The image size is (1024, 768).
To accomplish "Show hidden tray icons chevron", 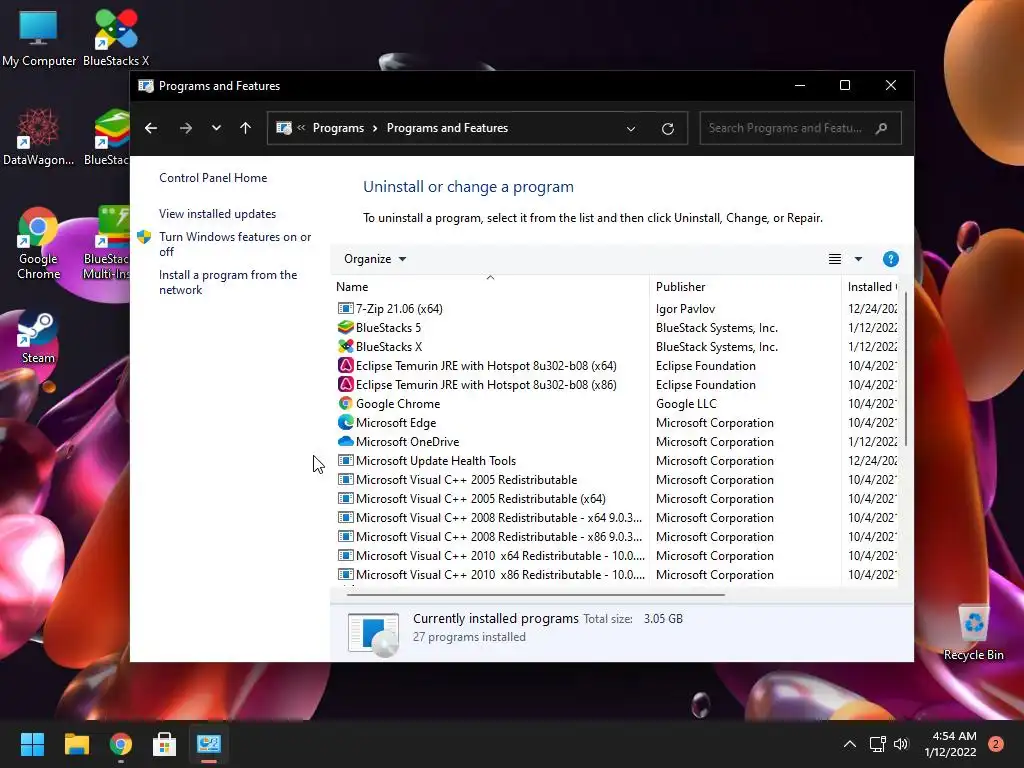I will tap(850, 744).
